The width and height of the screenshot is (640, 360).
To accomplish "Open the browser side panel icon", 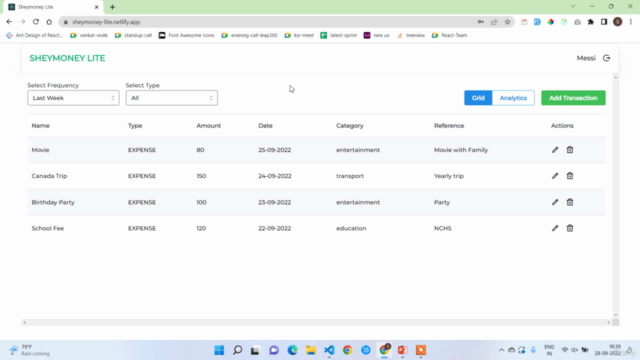I will pyautogui.click(x=604, y=22).
